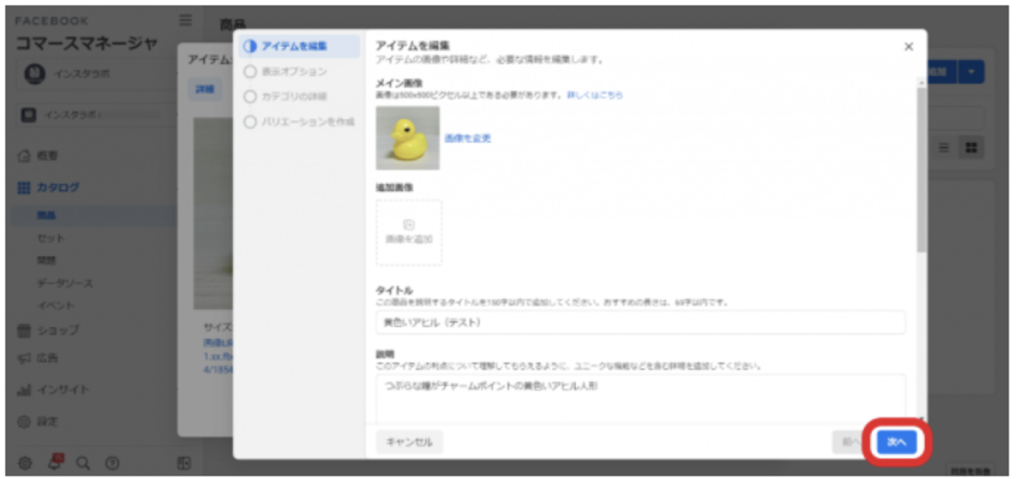Click the hamburger menu icon in sidebar header
The height and width of the screenshot is (479, 1024).
185,20
